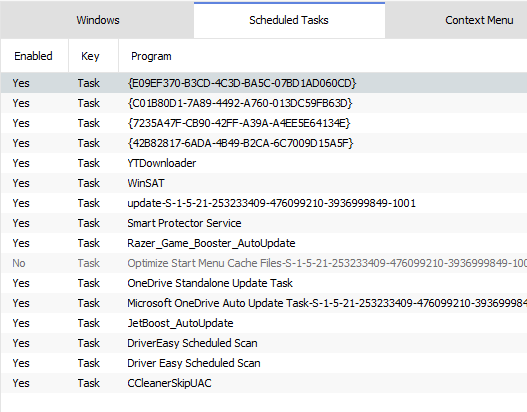Screen dimensions: 527x412
Task: Select the DriverEasy Scheduled Scan entry
Action: click(x=264, y=343)
